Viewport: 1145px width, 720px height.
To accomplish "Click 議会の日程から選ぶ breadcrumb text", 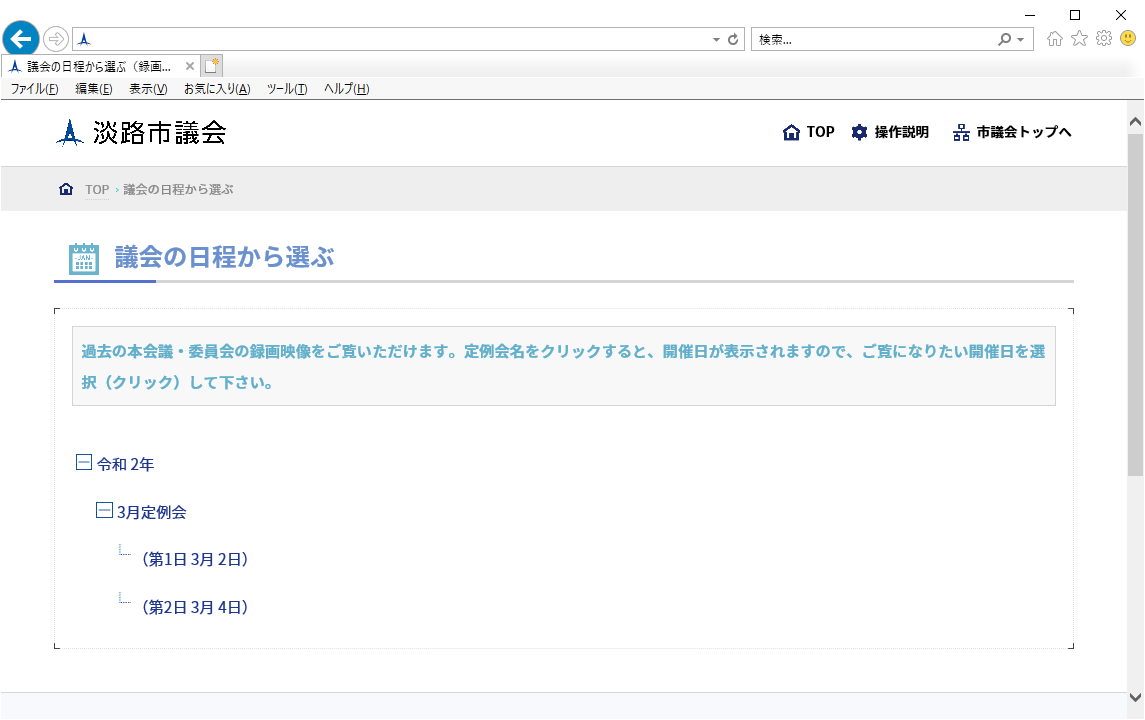I will 178,190.
